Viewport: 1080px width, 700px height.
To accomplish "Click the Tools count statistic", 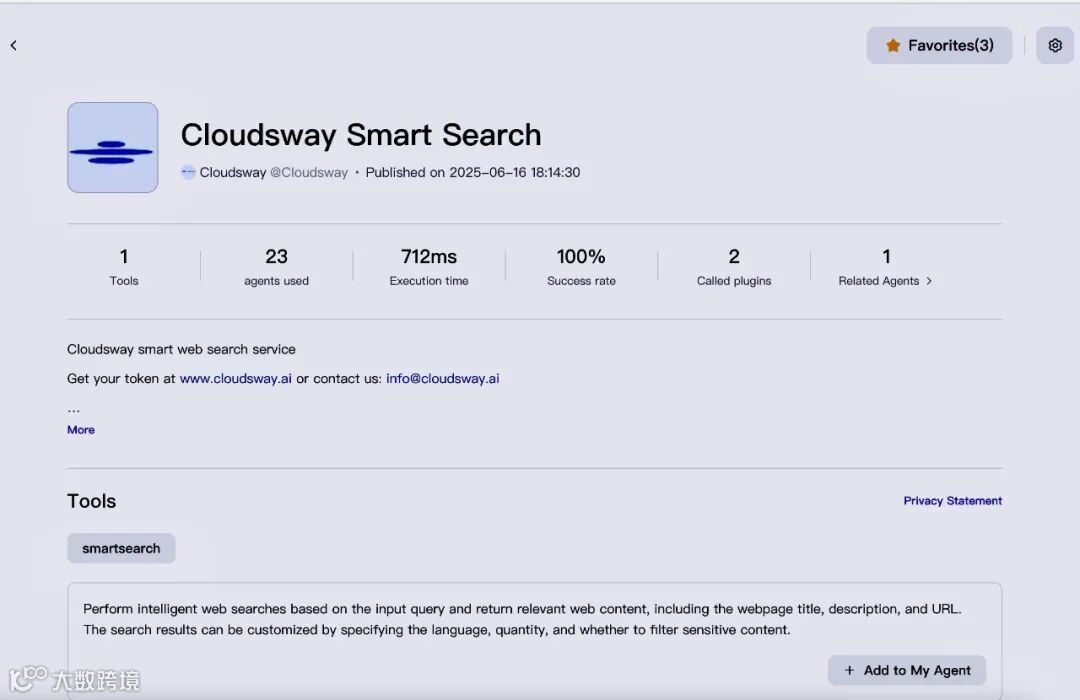I will coord(124,267).
